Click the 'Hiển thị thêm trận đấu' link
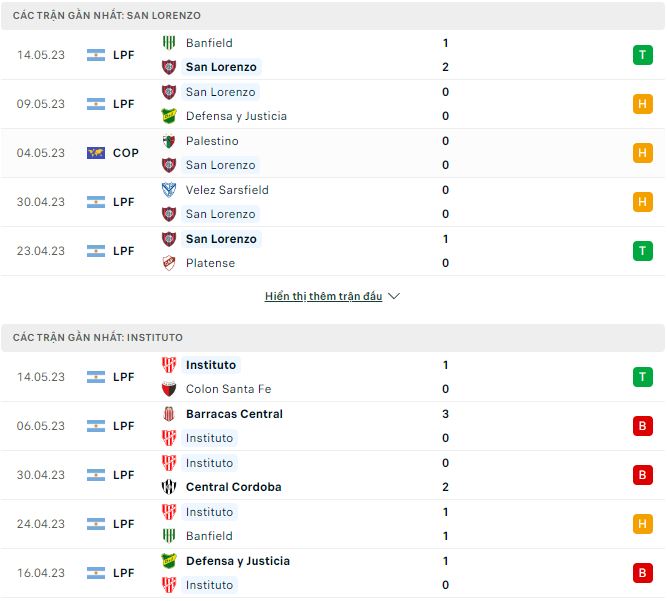The image size is (667, 601). [323, 297]
